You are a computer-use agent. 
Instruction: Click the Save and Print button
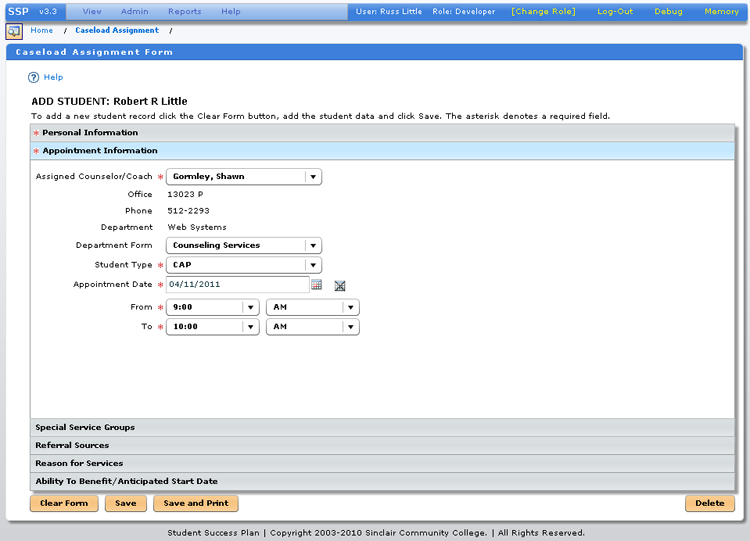[x=195, y=503]
